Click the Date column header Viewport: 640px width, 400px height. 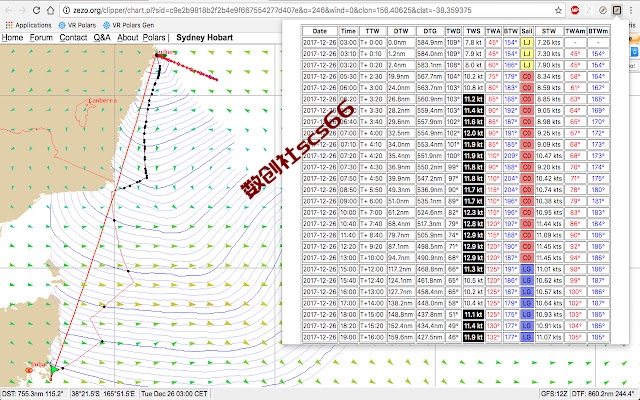click(320, 31)
